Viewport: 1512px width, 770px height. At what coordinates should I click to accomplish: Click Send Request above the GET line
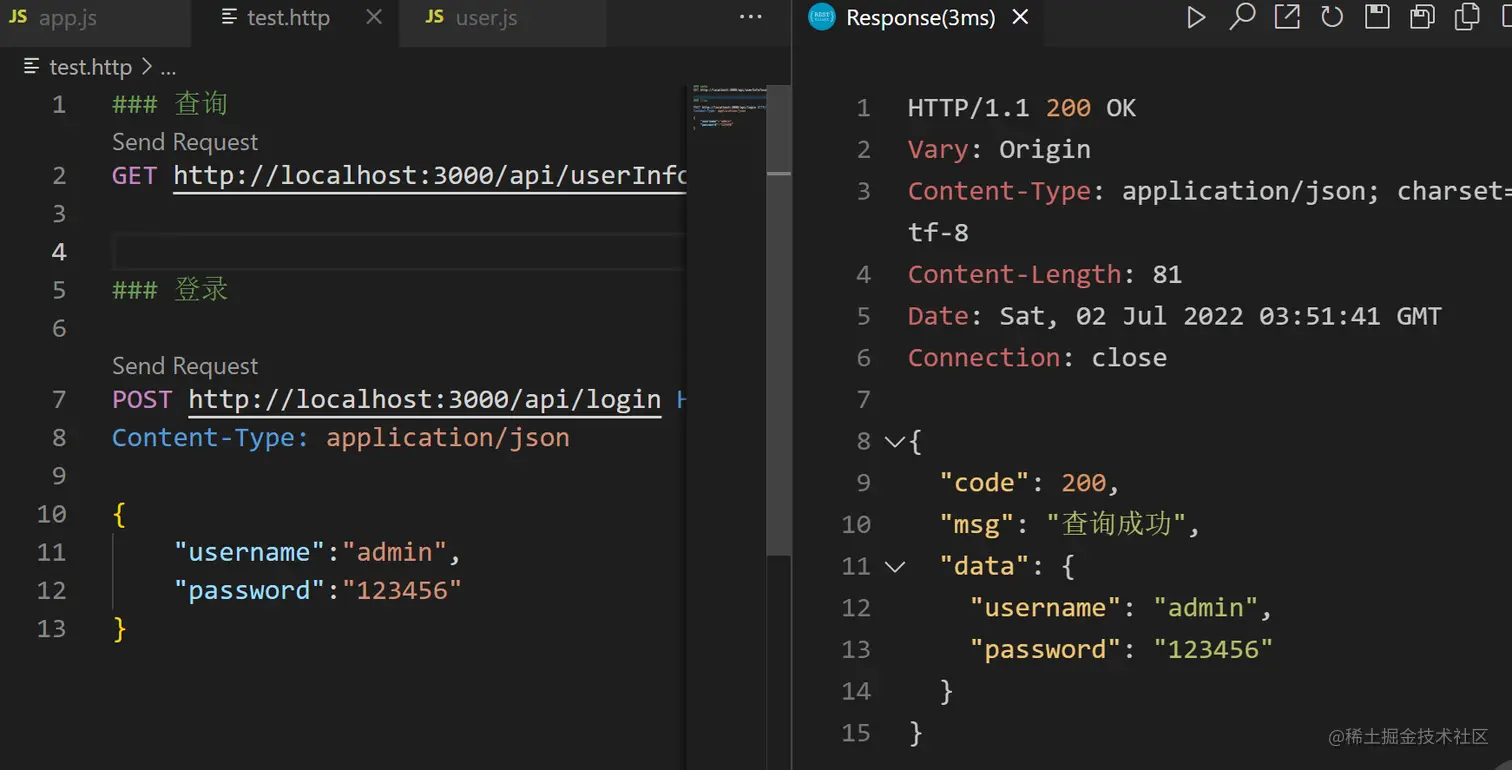pos(185,142)
